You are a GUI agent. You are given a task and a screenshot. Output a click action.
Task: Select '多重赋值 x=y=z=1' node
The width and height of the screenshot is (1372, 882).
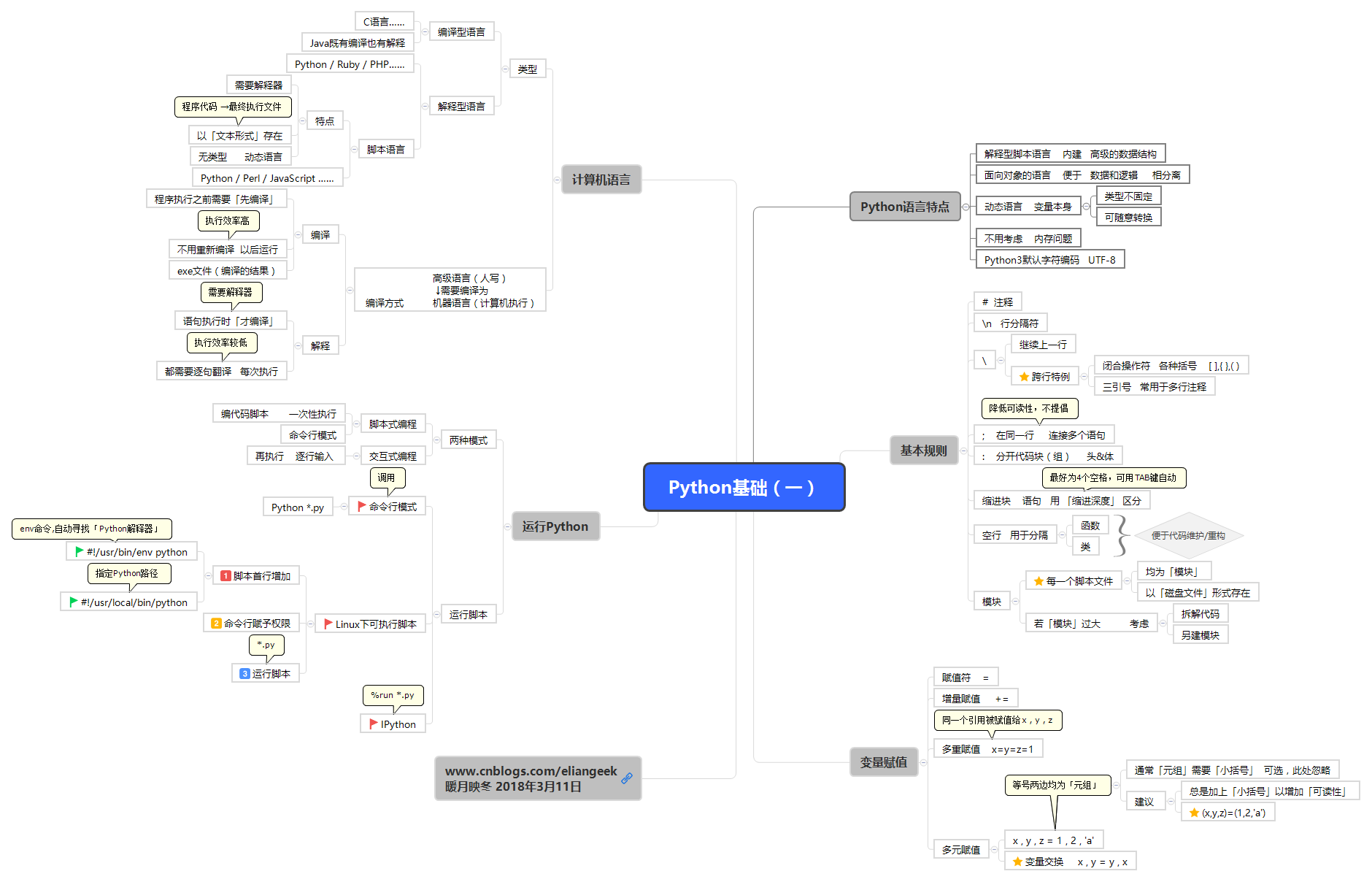point(988,748)
